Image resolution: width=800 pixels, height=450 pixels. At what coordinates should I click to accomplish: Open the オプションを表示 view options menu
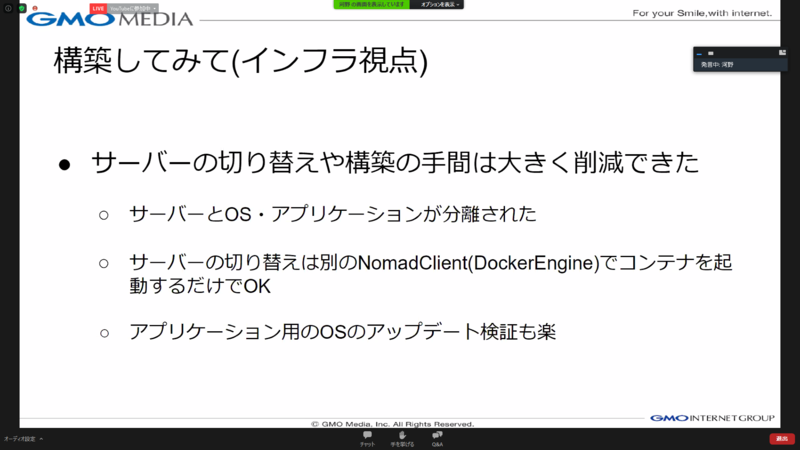pos(437,5)
